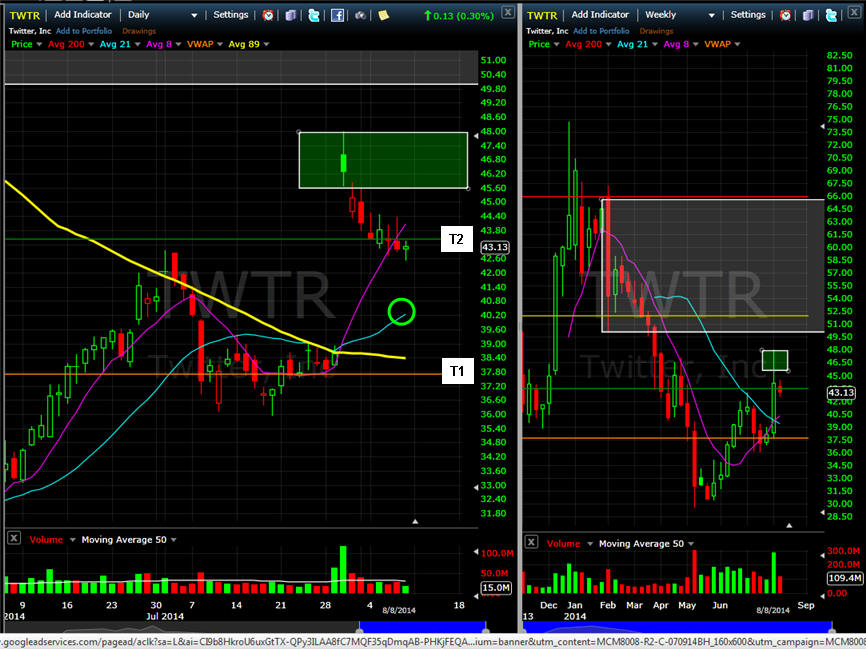Click the documents copy icon in weekly chart
This screenshot has width=866, height=649.
809,15
